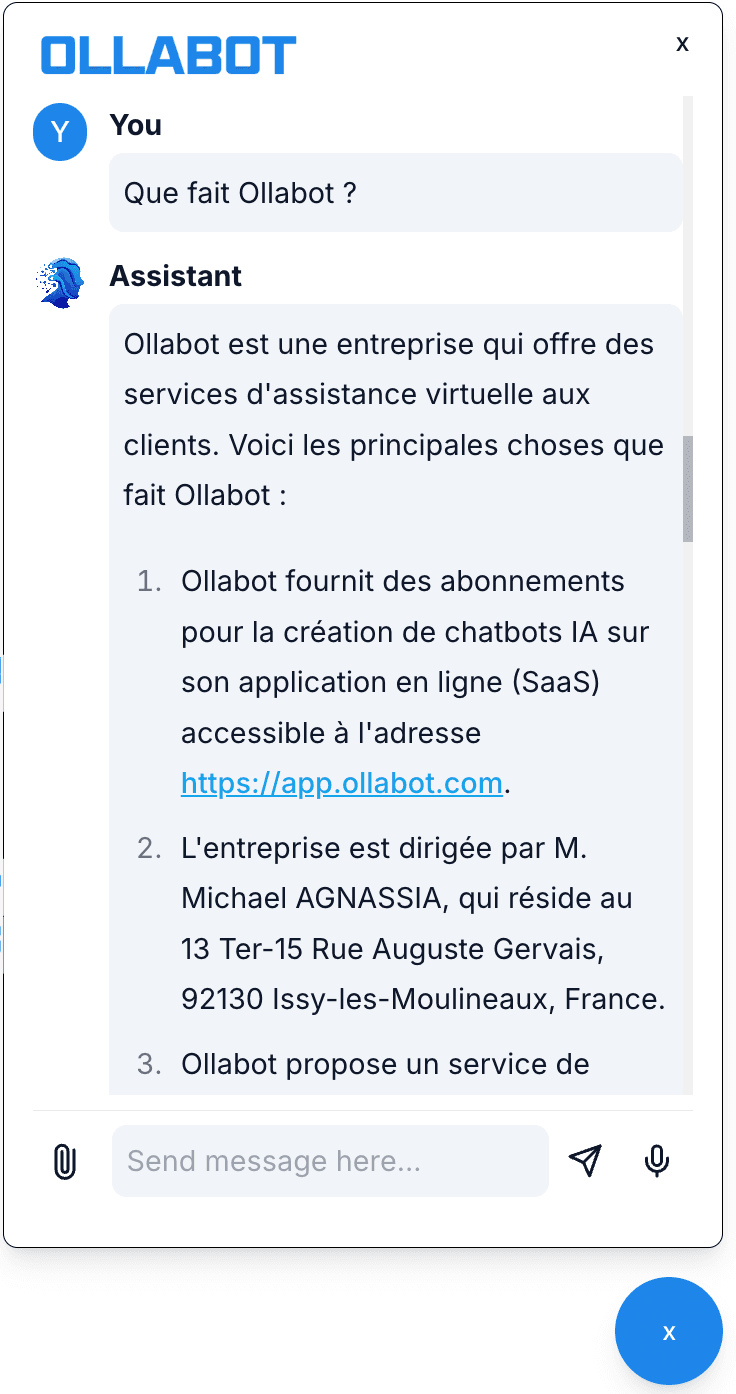Click the send message paper plane icon
The height and width of the screenshot is (1394, 736).
(585, 1161)
